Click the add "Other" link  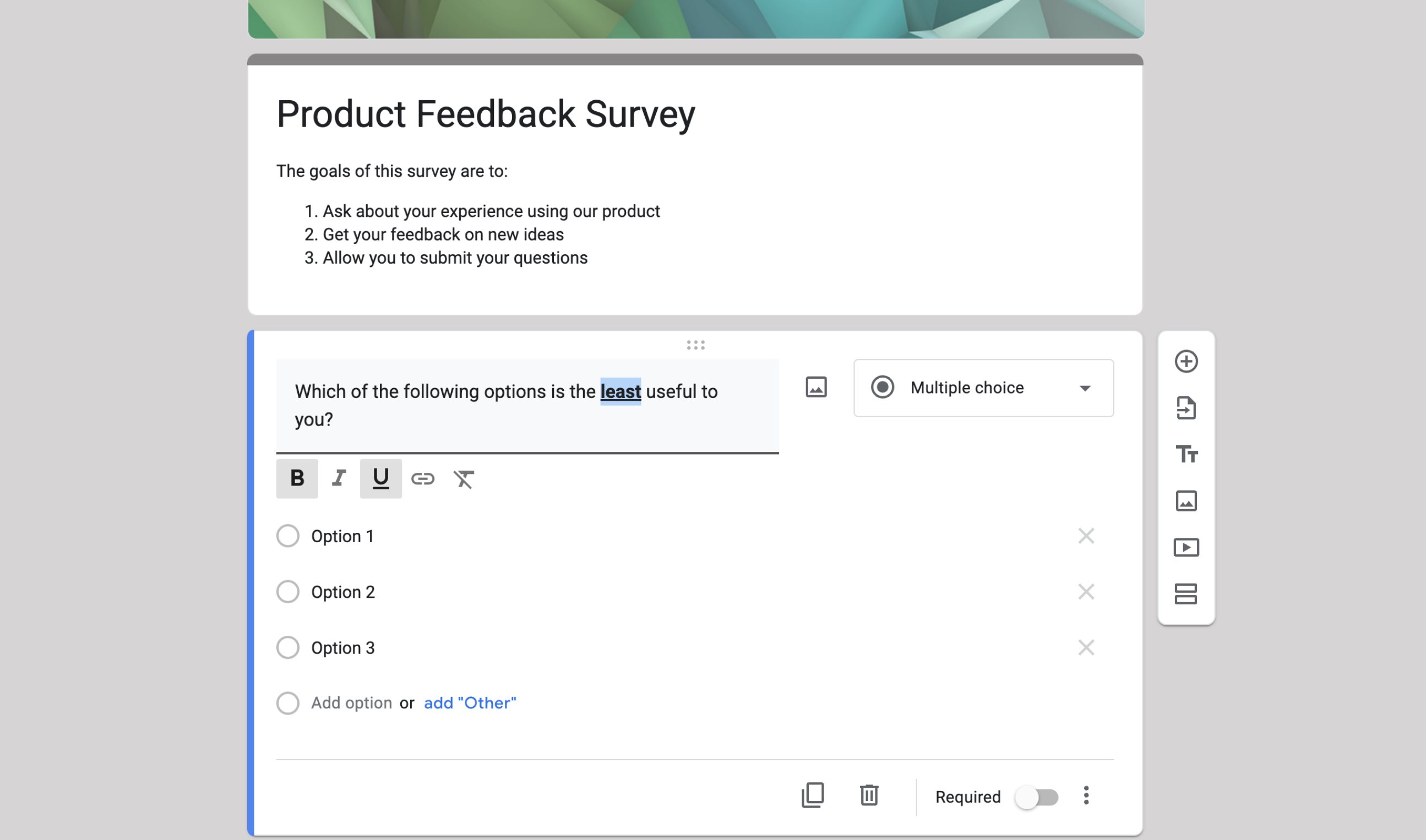coord(470,703)
